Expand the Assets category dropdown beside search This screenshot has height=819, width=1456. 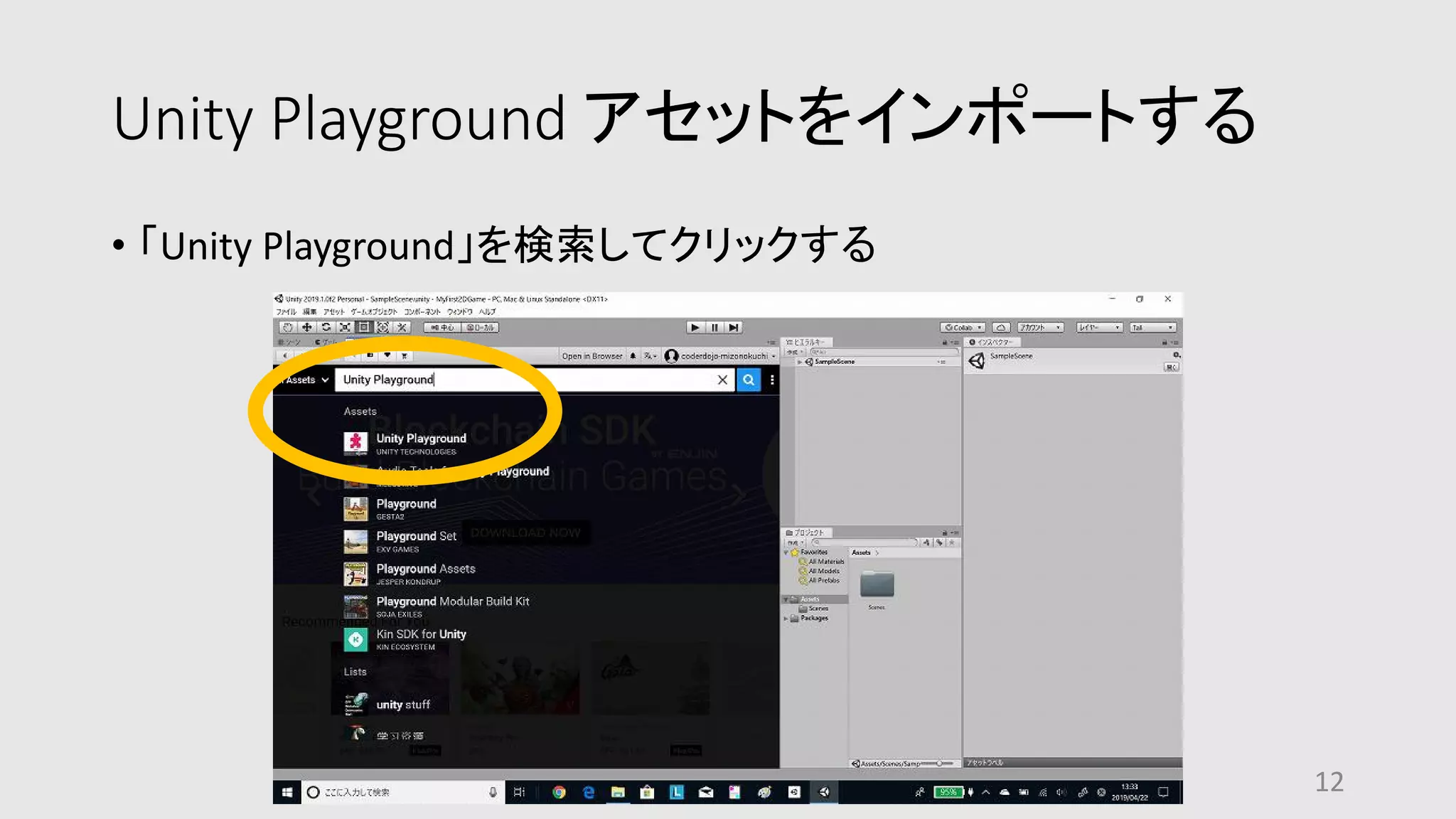pos(306,380)
